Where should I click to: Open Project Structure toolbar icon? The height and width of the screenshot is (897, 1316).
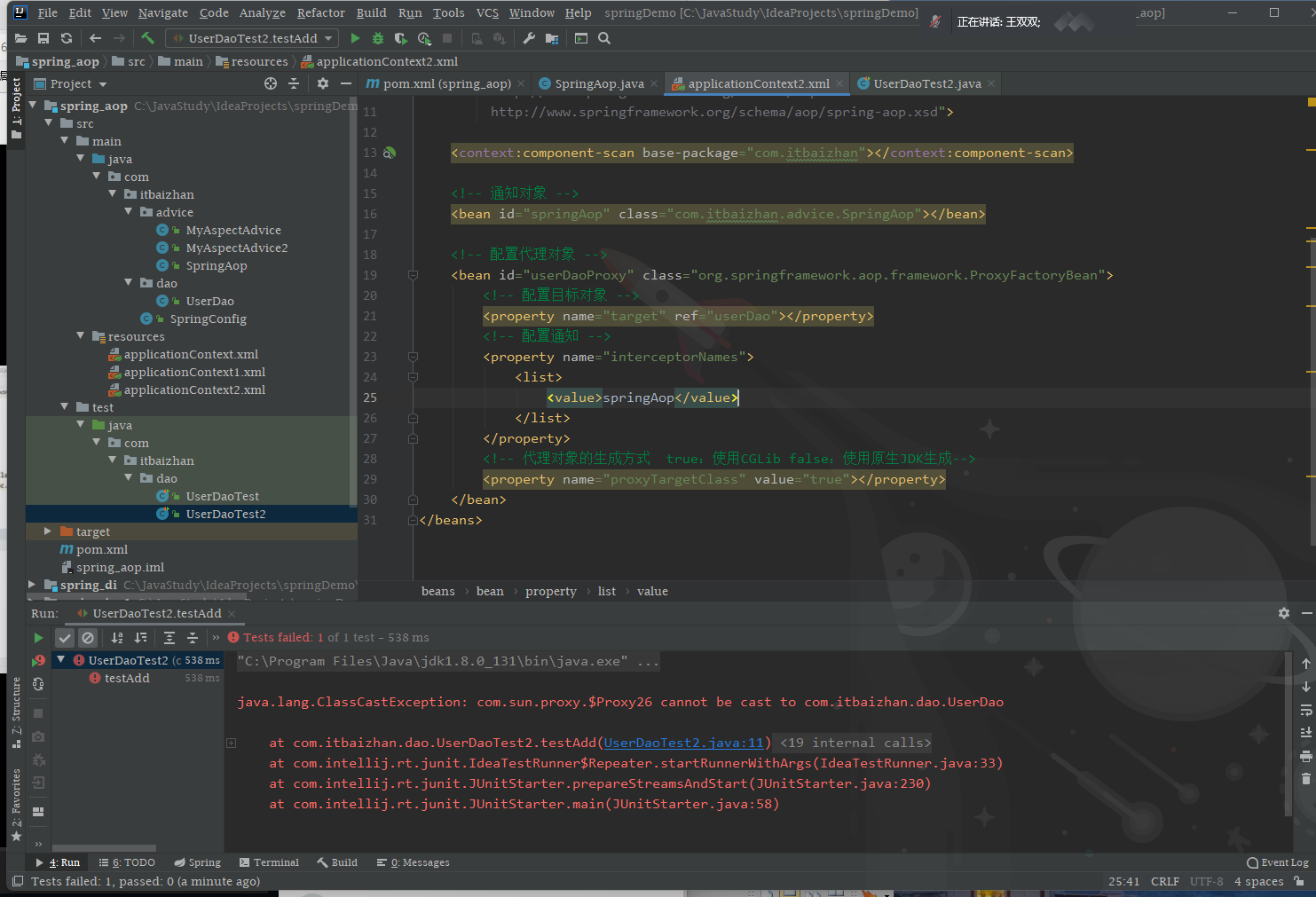(x=552, y=38)
